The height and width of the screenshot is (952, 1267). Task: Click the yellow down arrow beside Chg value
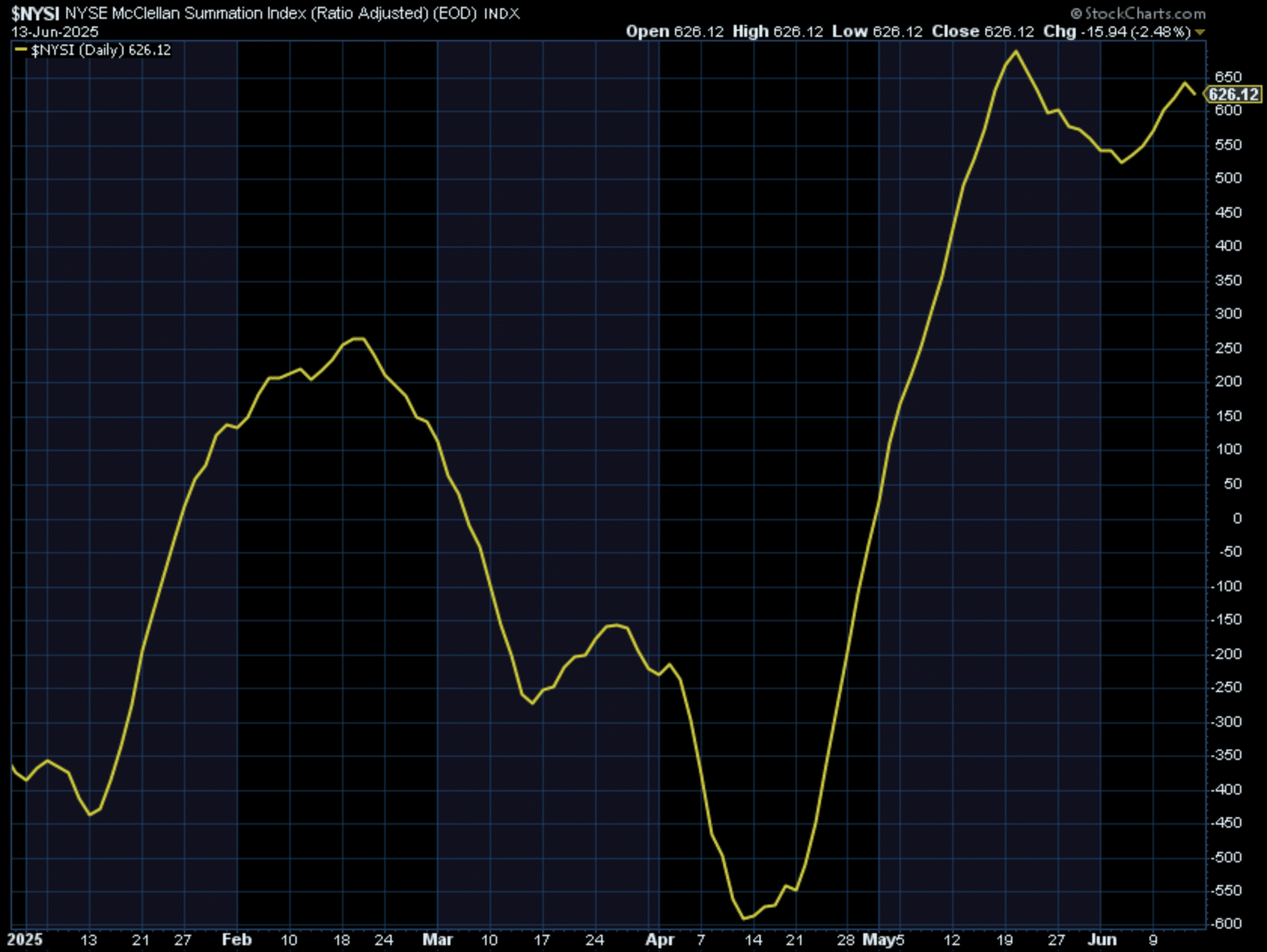click(1200, 32)
